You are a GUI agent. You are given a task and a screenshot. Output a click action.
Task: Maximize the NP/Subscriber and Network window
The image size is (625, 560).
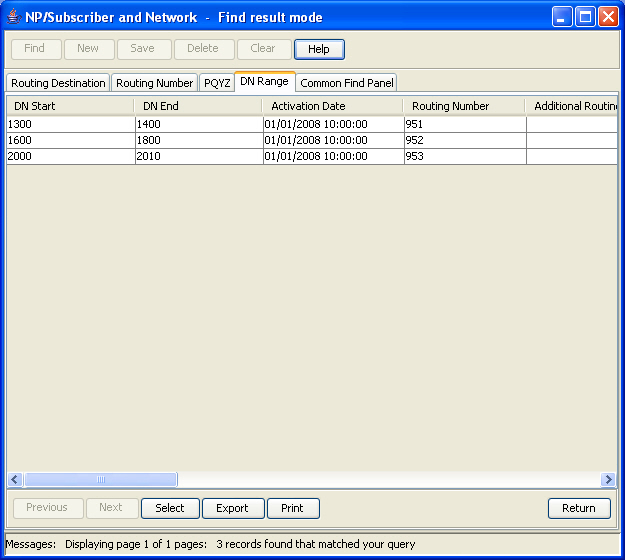pyautogui.click(x=585, y=17)
